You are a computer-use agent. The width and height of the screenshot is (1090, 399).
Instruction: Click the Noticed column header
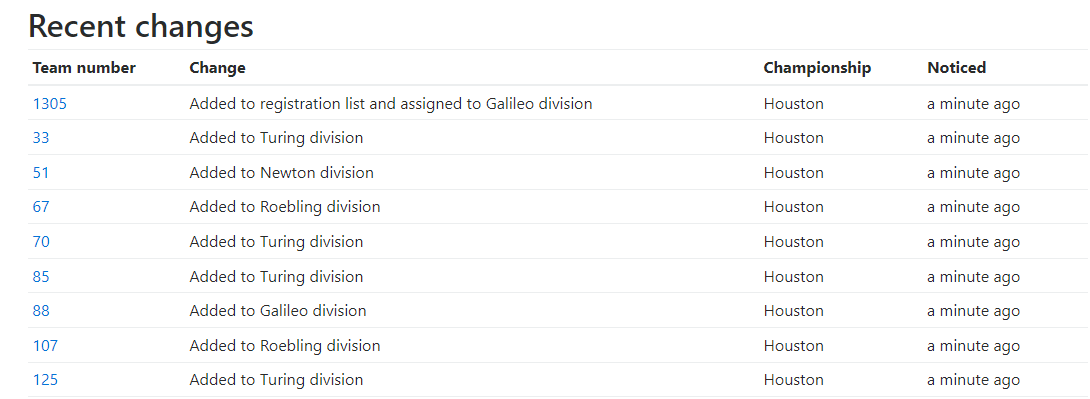coord(957,67)
